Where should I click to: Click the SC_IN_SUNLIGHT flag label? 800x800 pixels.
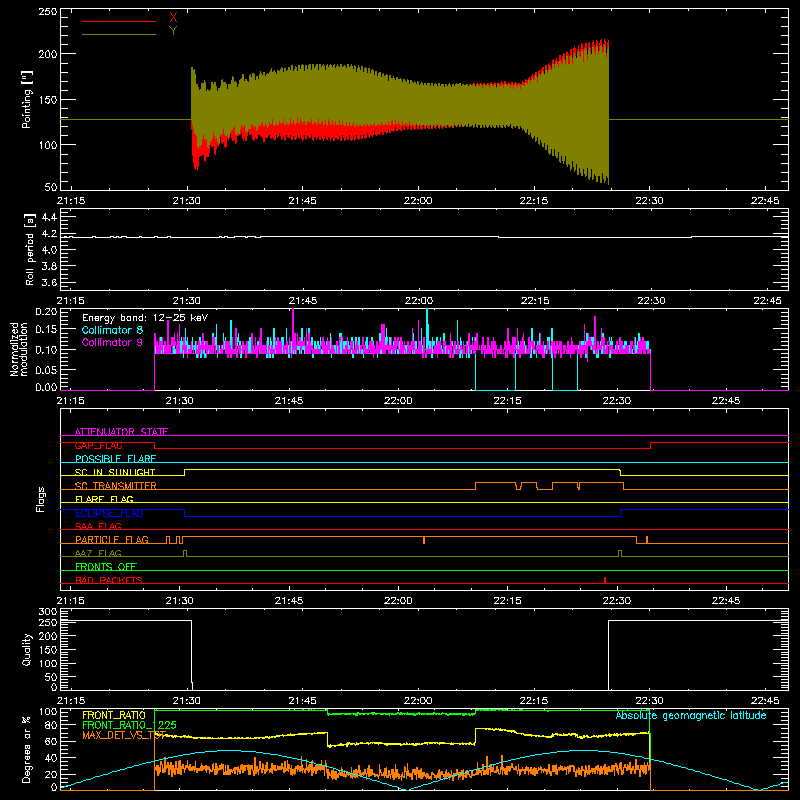[115, 472]
